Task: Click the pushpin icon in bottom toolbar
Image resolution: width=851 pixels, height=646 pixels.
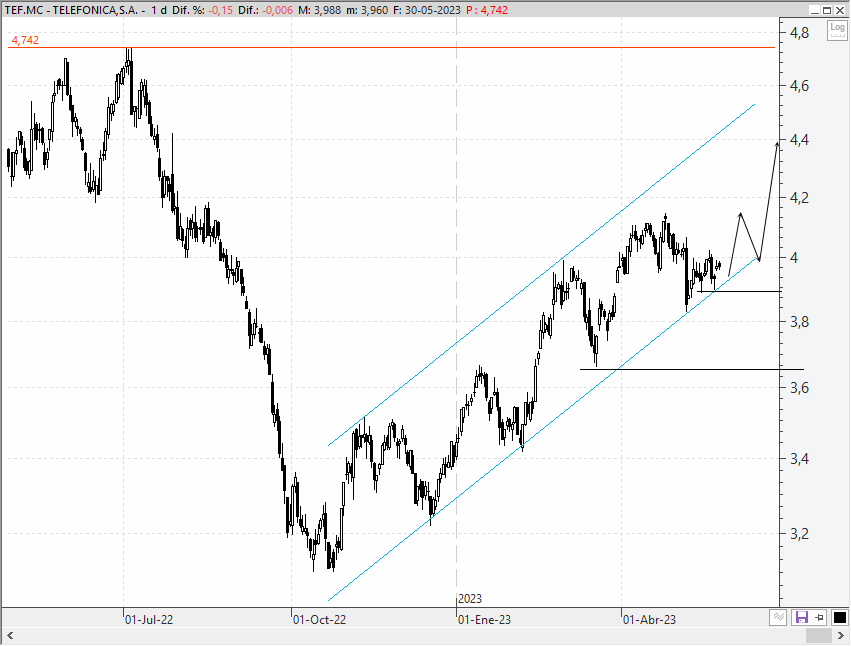Action: [820, 617]
